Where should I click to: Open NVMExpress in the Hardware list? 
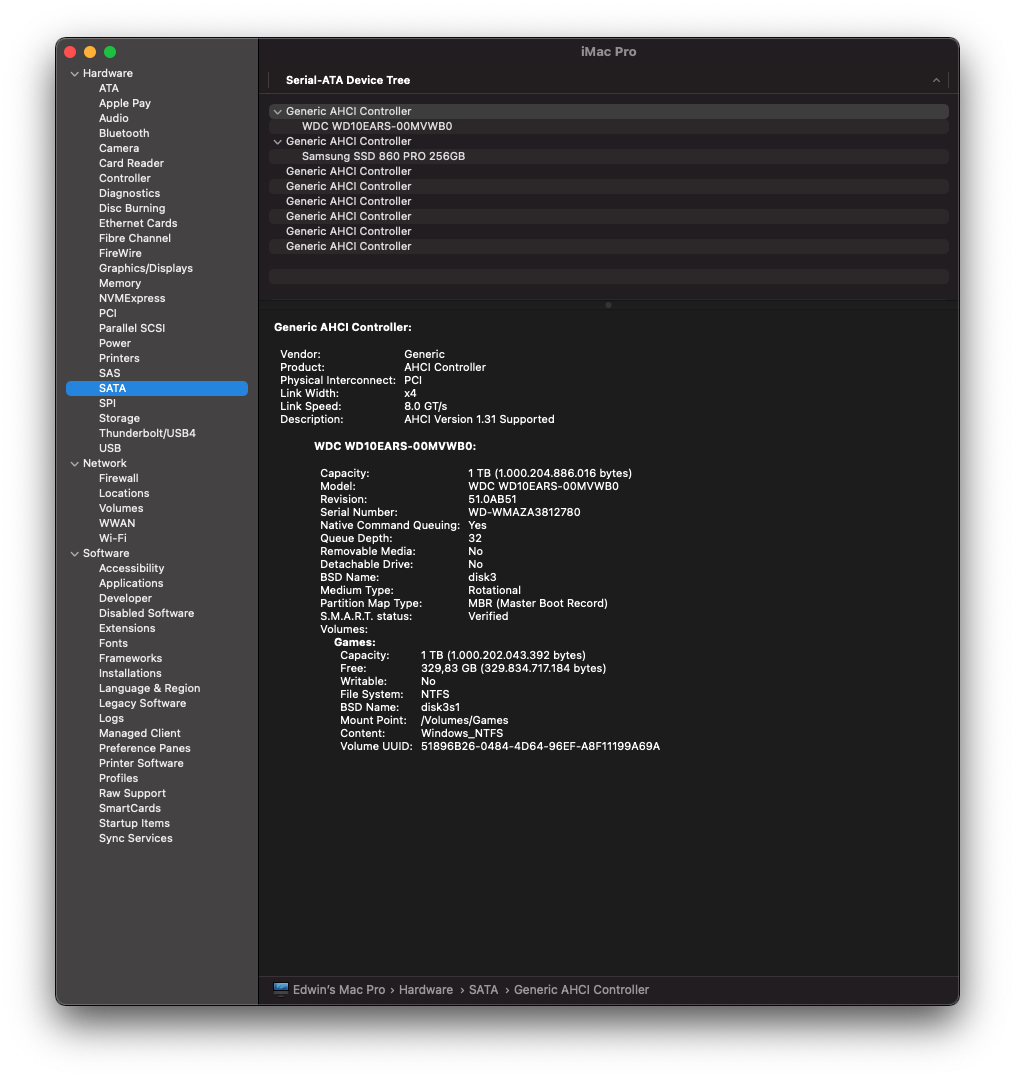tap(132, 298)
